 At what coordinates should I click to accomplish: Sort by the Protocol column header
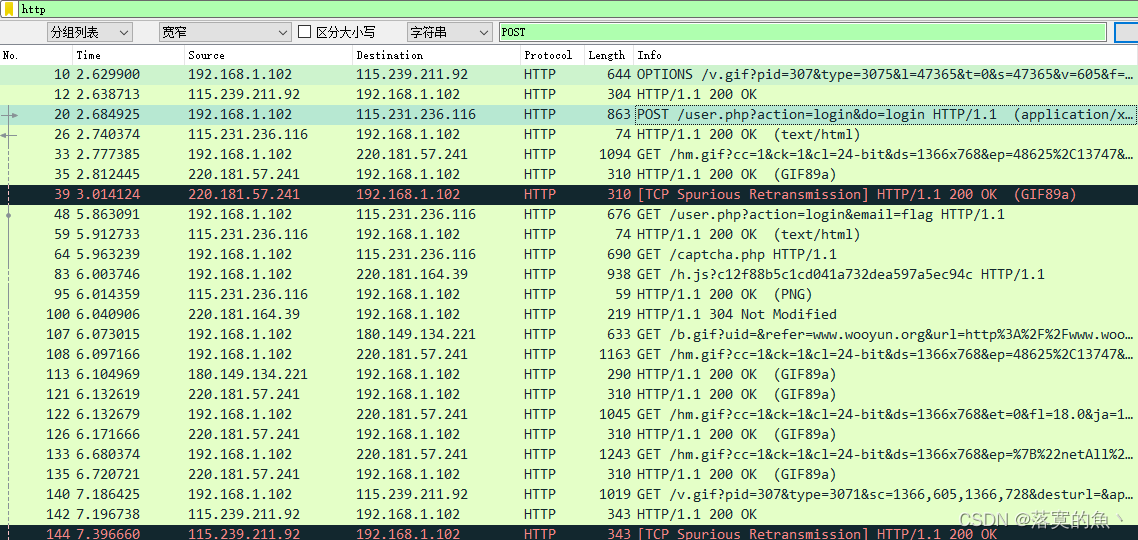point(552,55)
